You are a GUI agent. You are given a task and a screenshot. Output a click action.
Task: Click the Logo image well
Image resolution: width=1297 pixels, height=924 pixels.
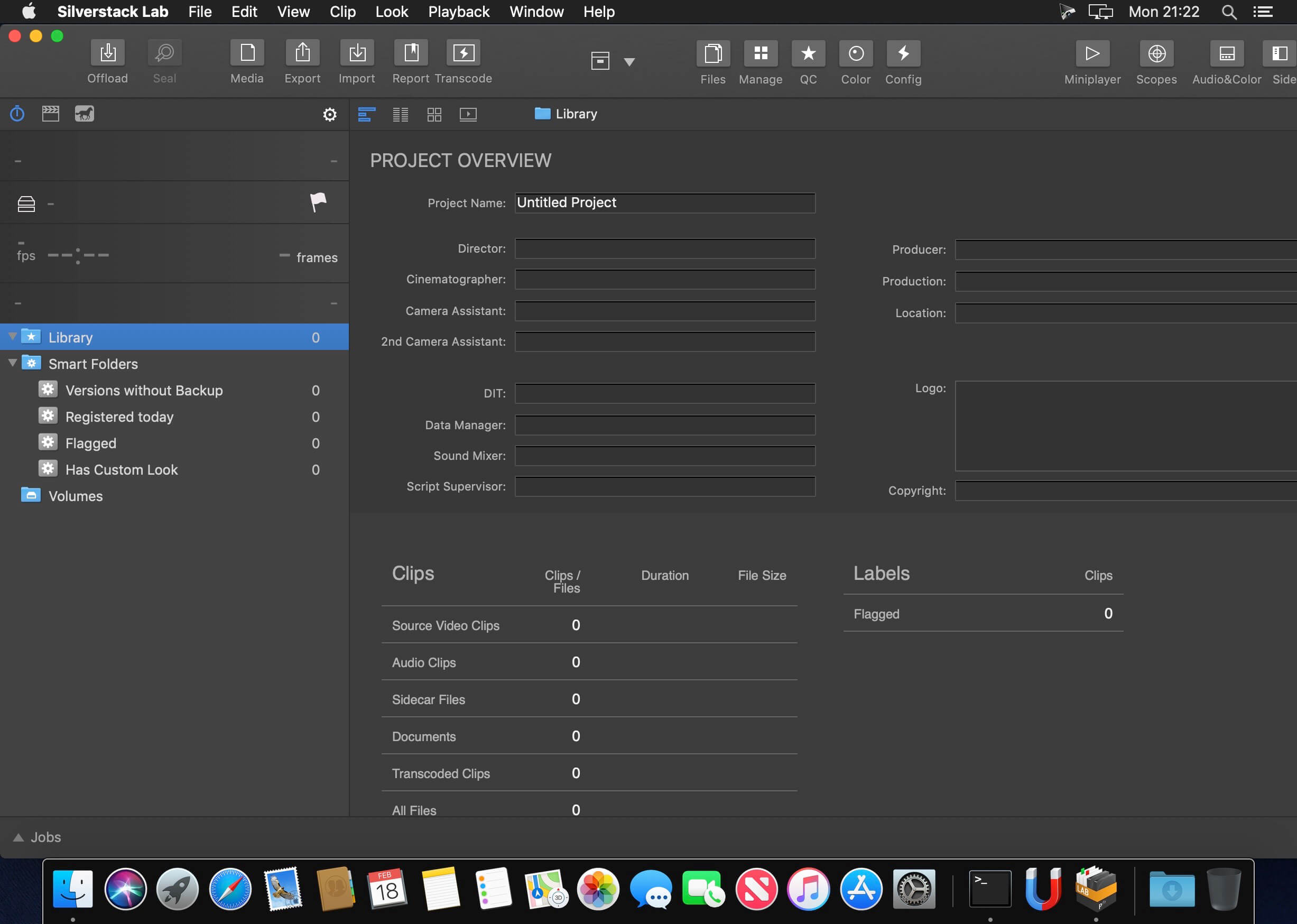1126,426
